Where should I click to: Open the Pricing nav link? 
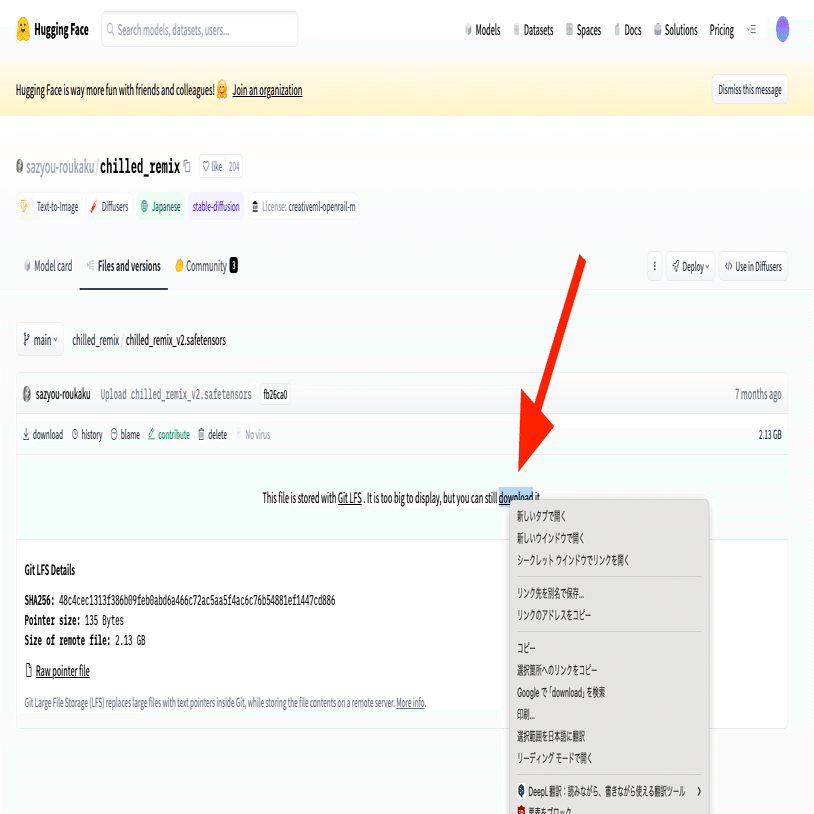point(722,30)
